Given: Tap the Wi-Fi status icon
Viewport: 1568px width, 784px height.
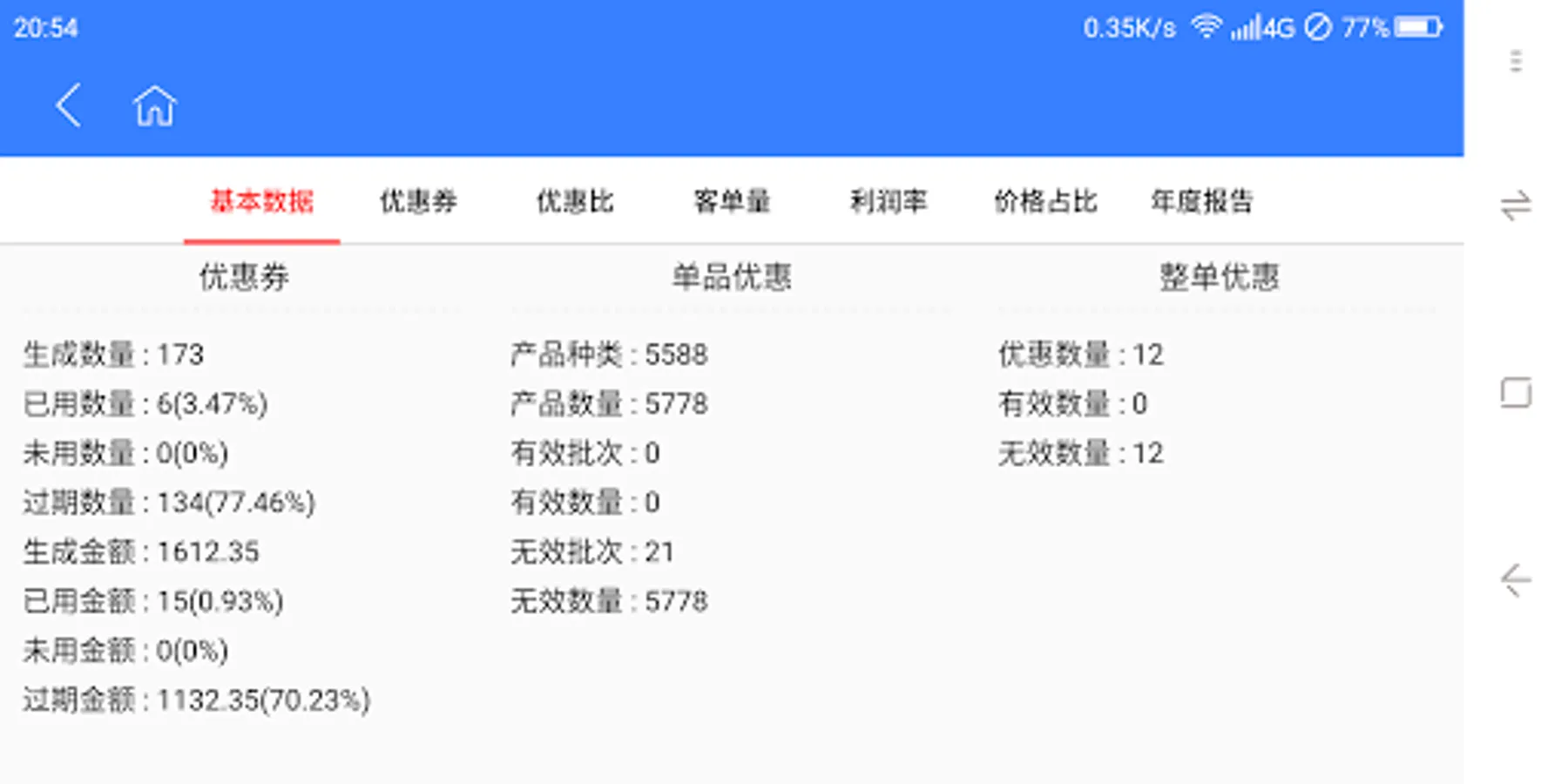Looking at the screenshot, I should tap(1206, 27).
